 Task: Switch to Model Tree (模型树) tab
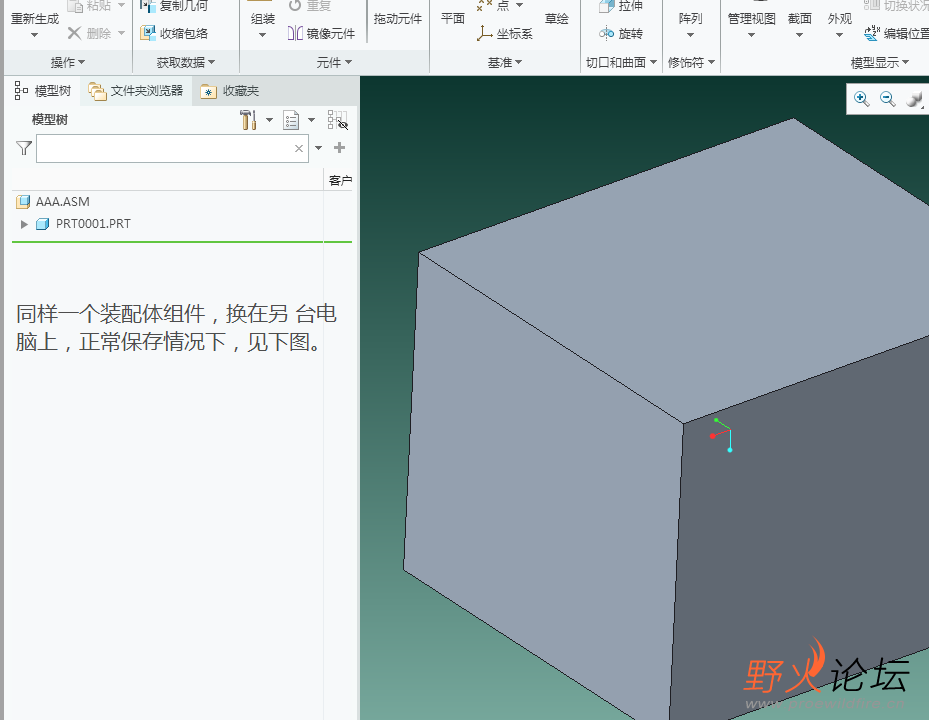43,91
